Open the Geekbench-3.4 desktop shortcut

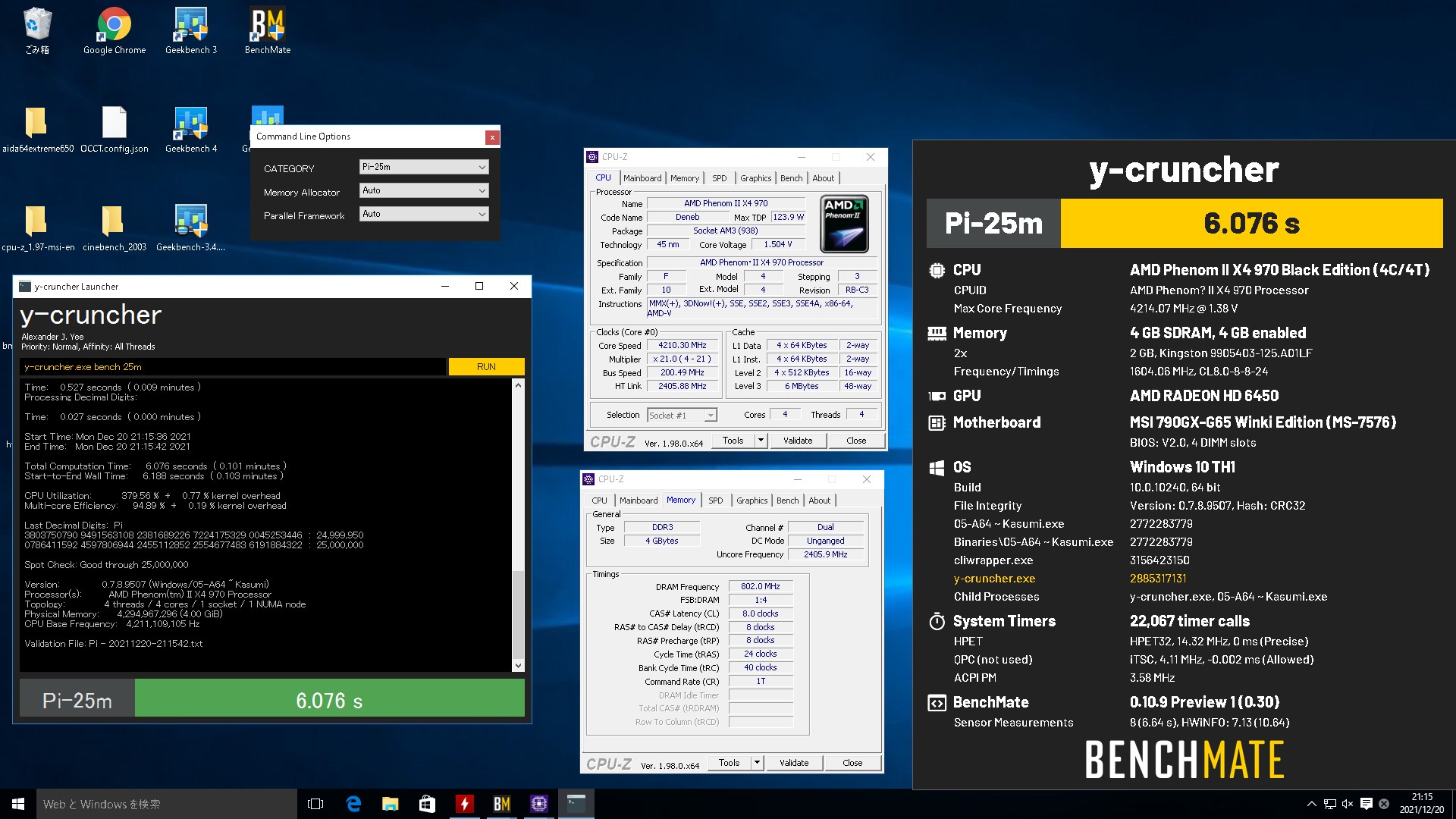[191, 227]
